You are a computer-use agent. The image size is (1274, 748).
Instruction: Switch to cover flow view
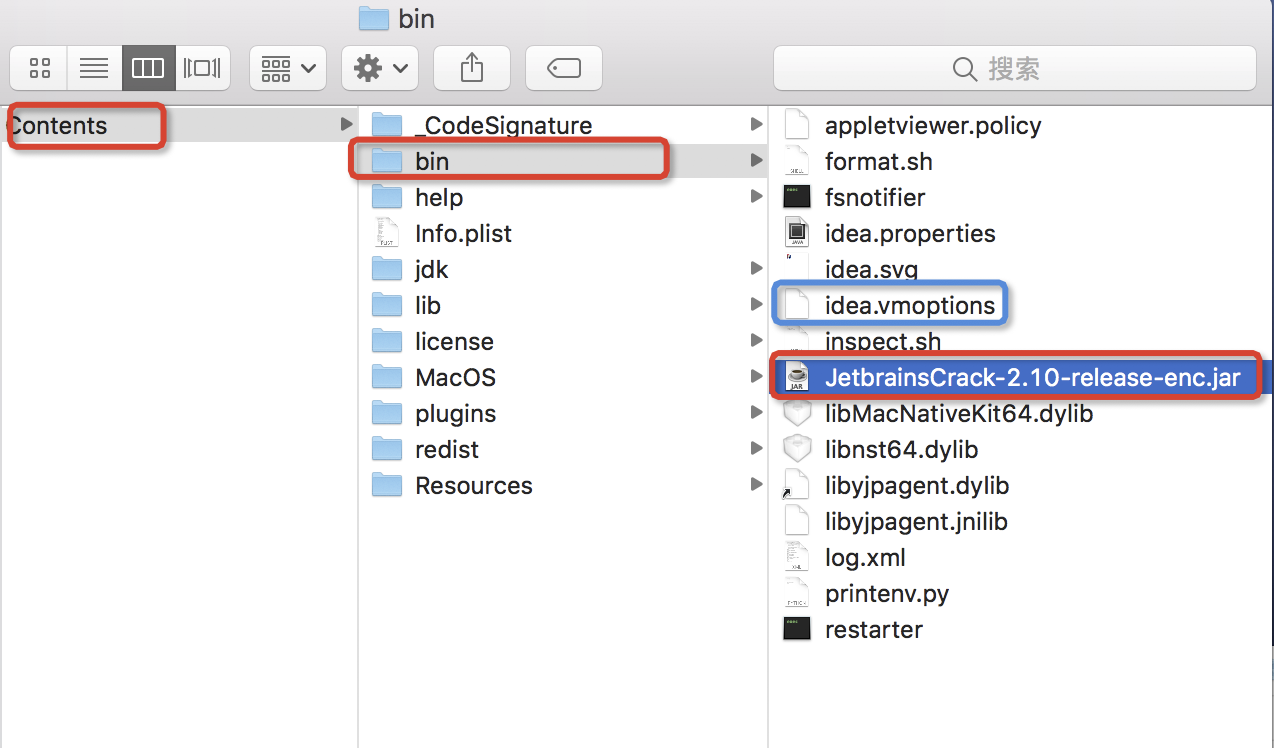pyautogui.click(x=203, y=68)
